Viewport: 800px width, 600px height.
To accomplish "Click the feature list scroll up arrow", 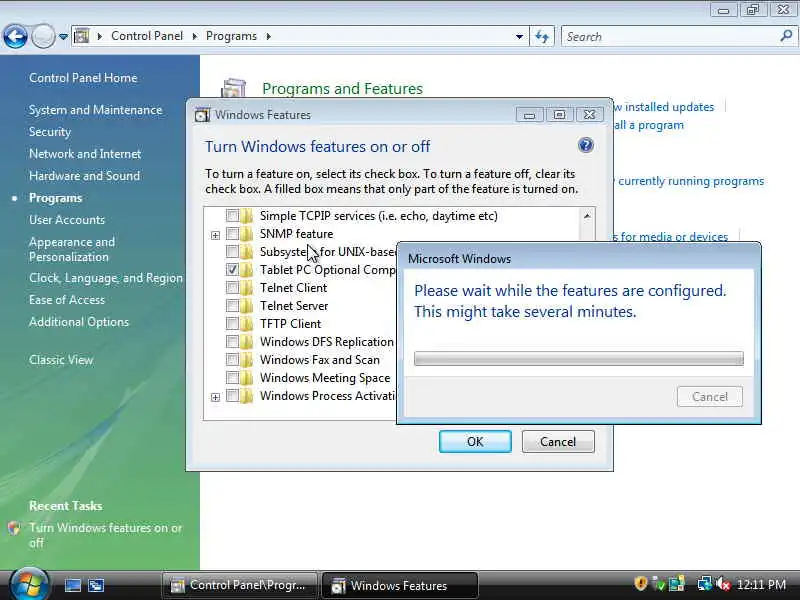I will click(587, 216).
